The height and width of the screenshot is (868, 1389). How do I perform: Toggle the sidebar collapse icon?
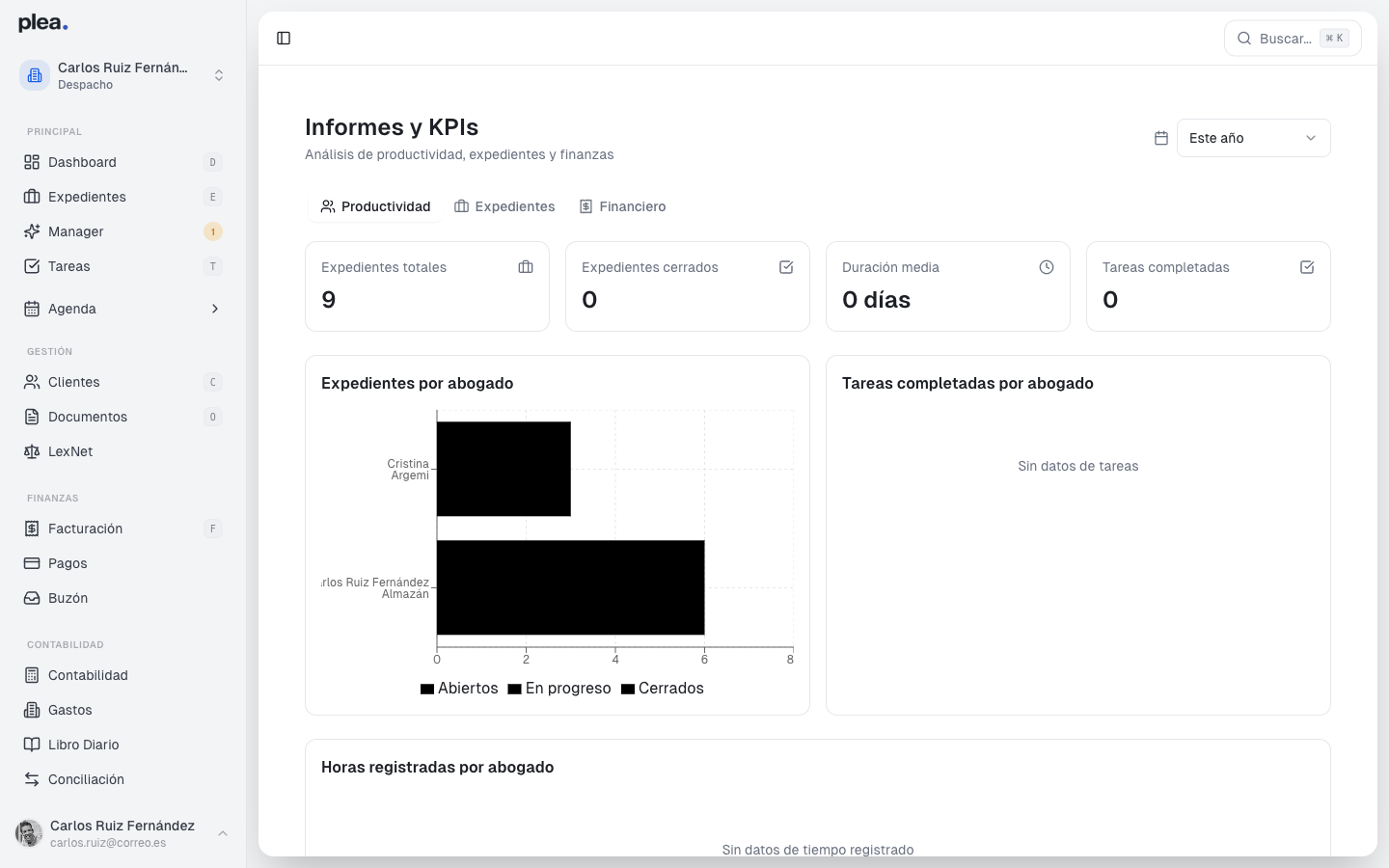click(284, 38)
